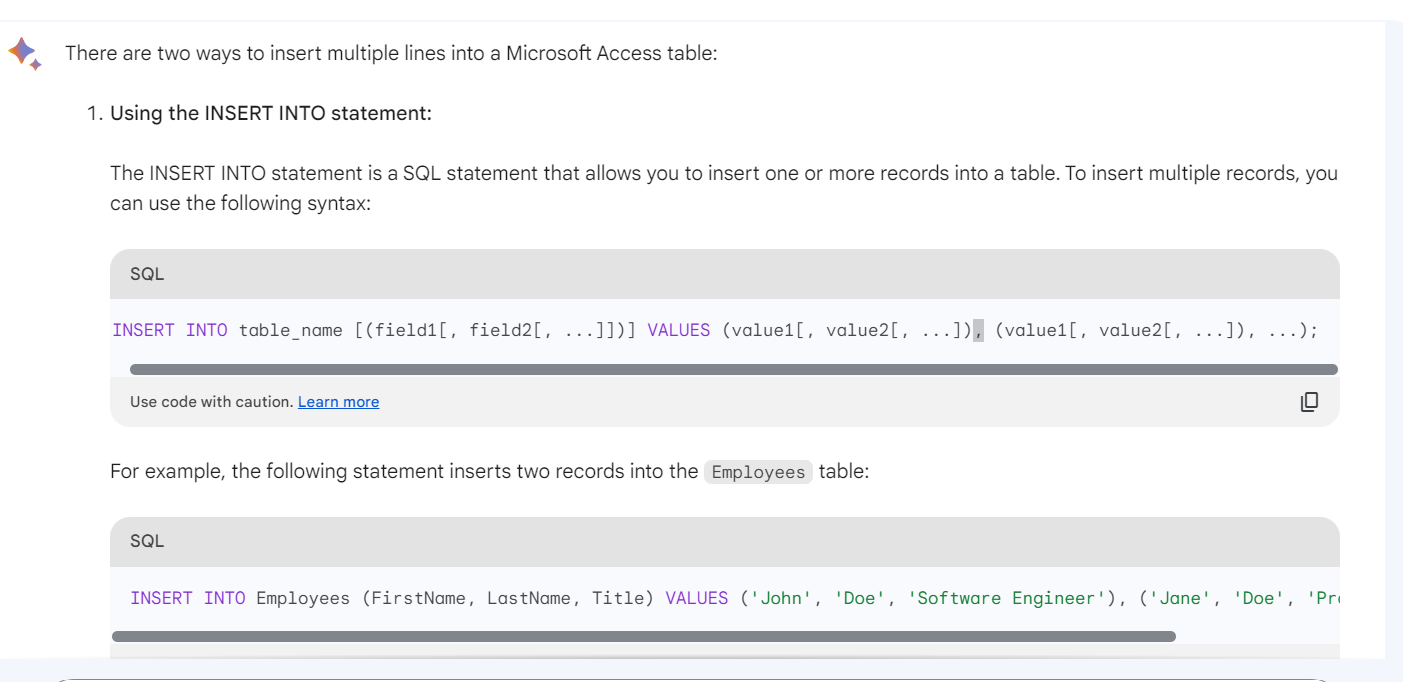Viewport: 1403px width, 682px height.
Task: Click the paragraph starting 'The INSERT INTO statement is'
Action: pyautogui.click(x=724, y=188)
